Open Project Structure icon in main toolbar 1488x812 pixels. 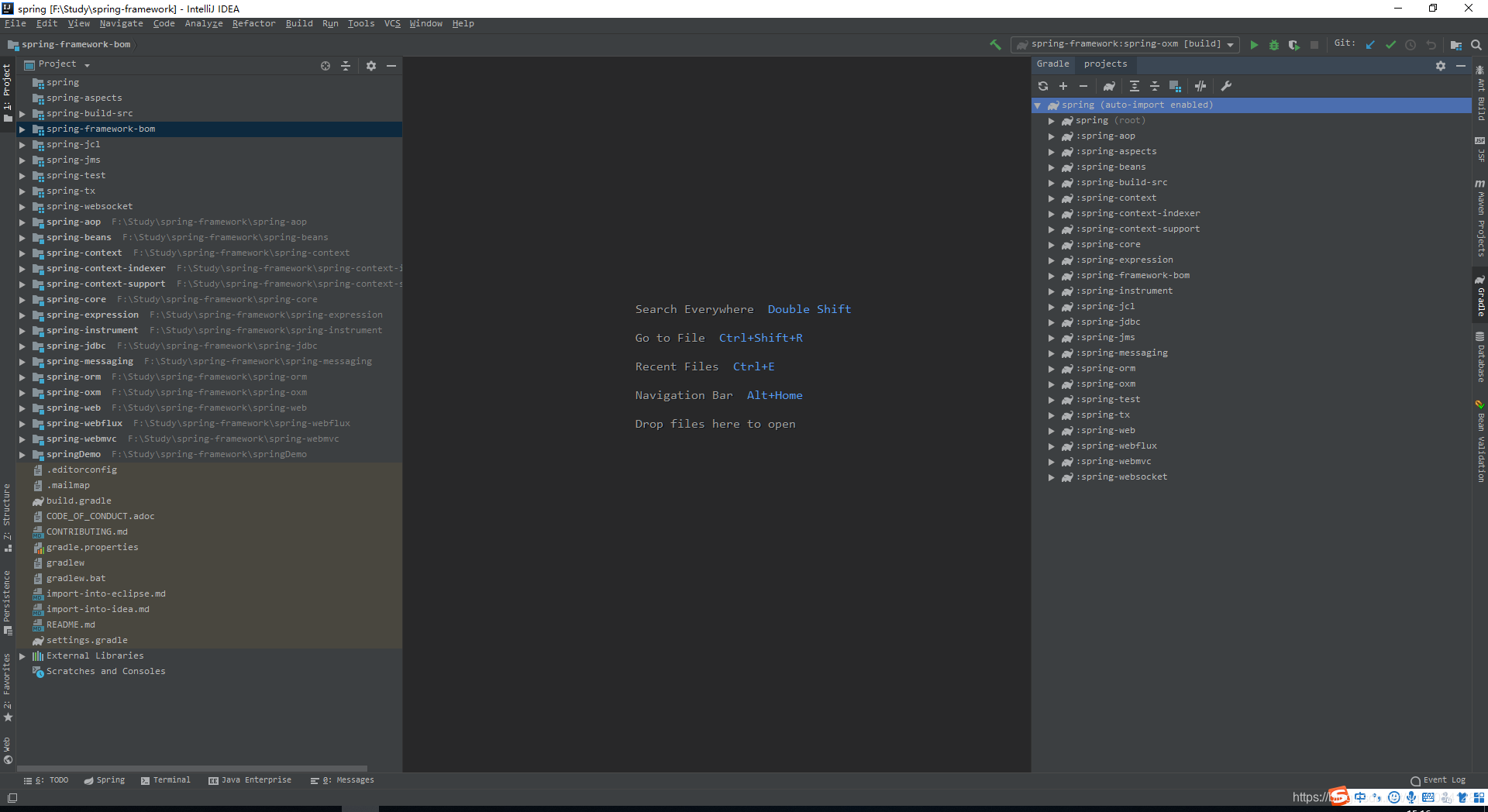point(1456,45)
